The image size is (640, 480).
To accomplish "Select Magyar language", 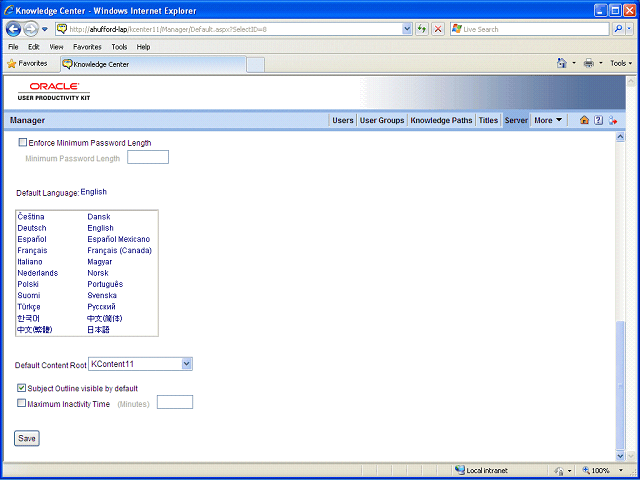I will point(100,262).
